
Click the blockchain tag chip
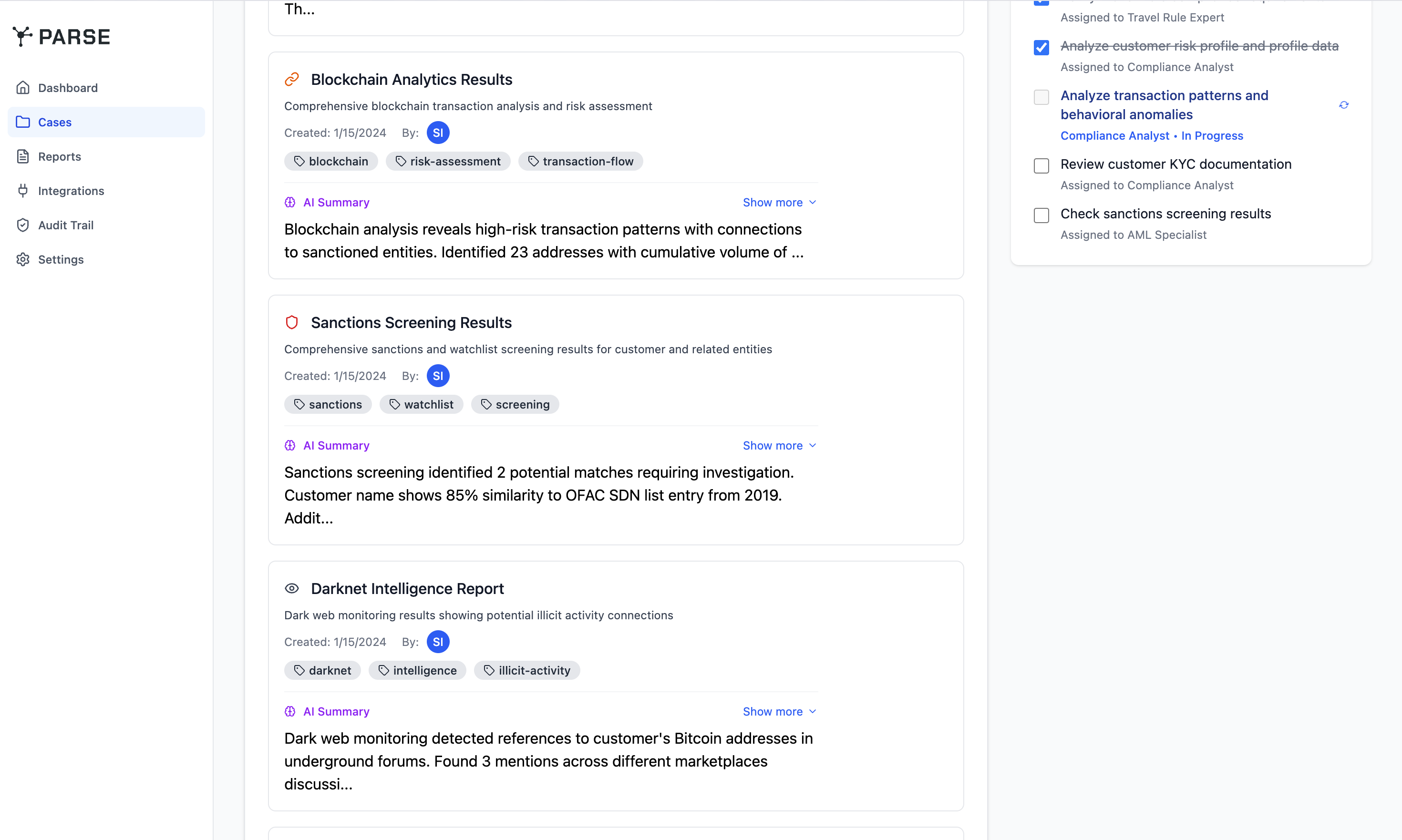point(330,161)
